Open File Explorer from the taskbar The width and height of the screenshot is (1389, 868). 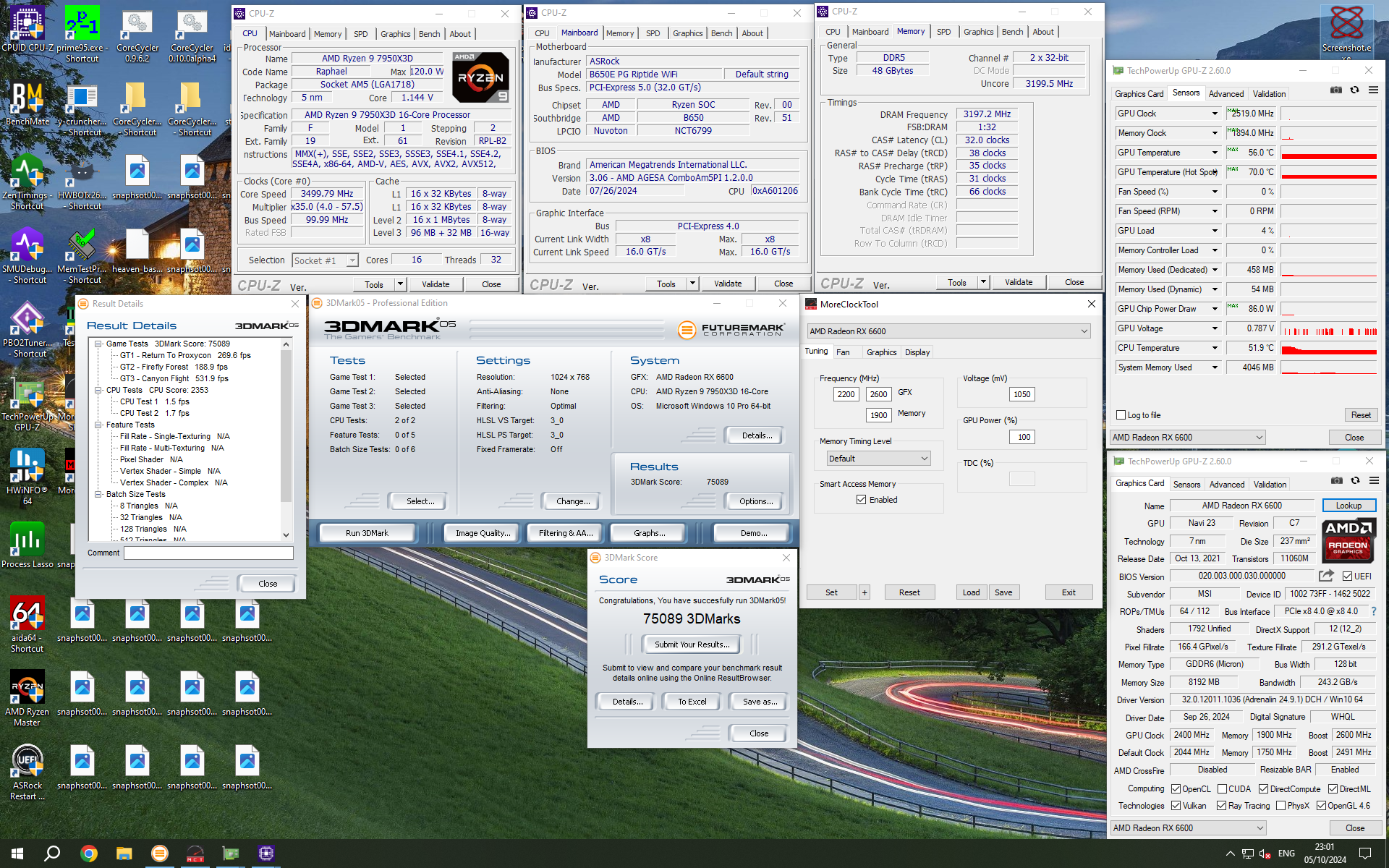point(124,854)
